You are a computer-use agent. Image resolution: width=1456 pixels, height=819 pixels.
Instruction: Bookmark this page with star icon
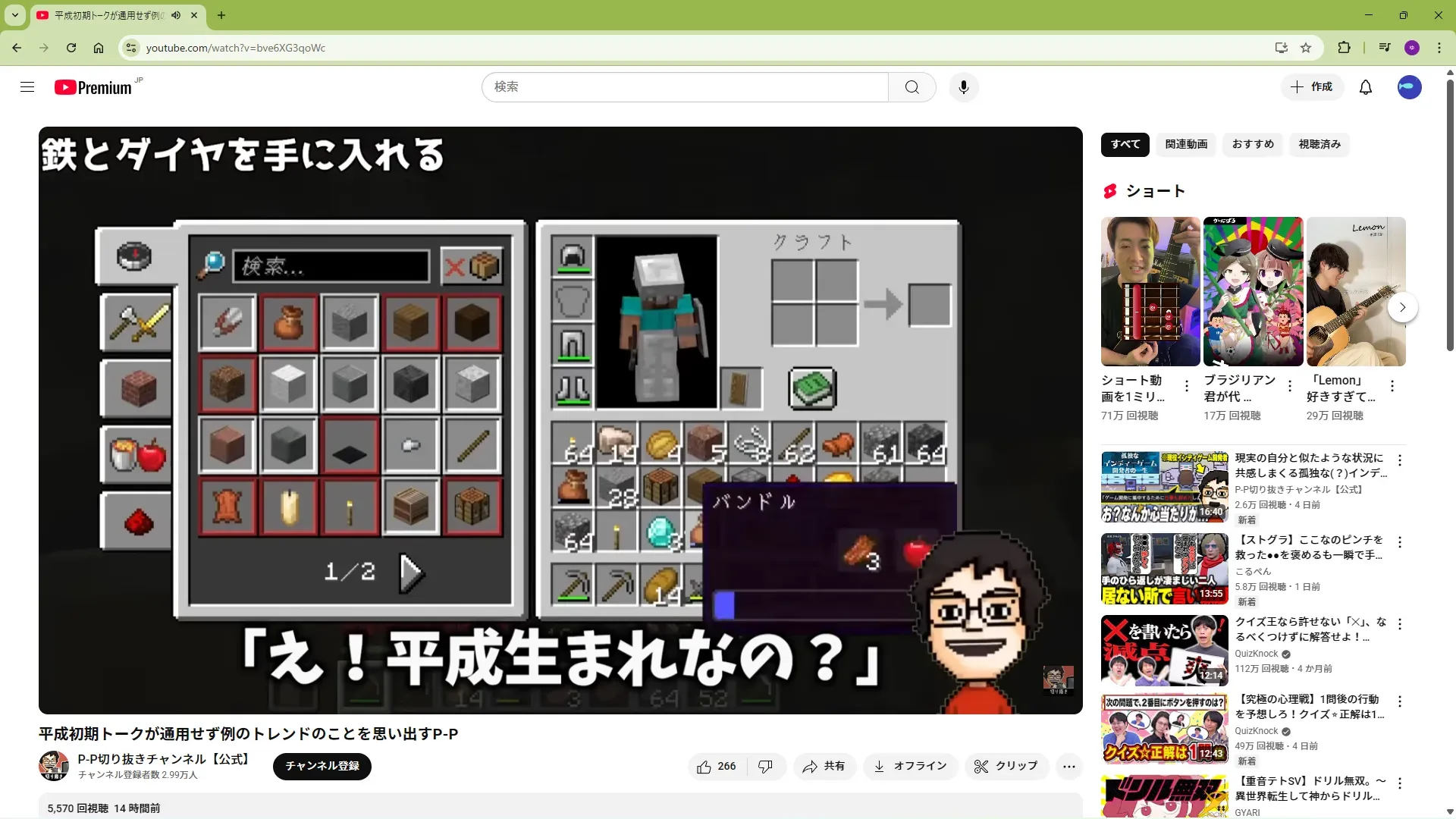(x=1305, y=48)
